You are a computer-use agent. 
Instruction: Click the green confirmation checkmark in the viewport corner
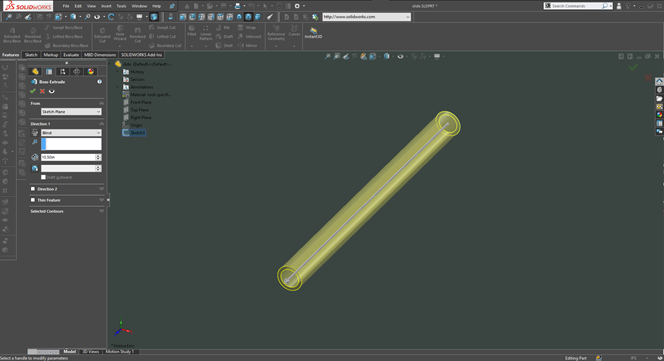point(633,67)
